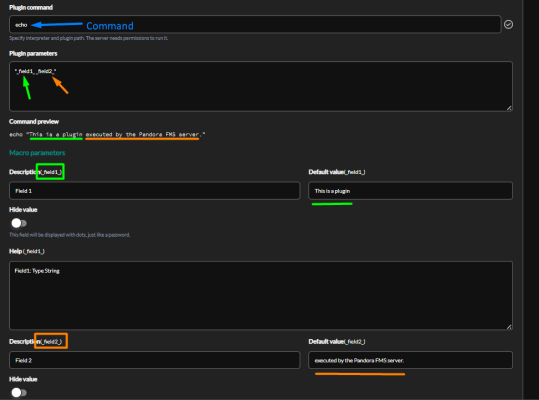Click the Command preview echo text

tap(107, 134)
